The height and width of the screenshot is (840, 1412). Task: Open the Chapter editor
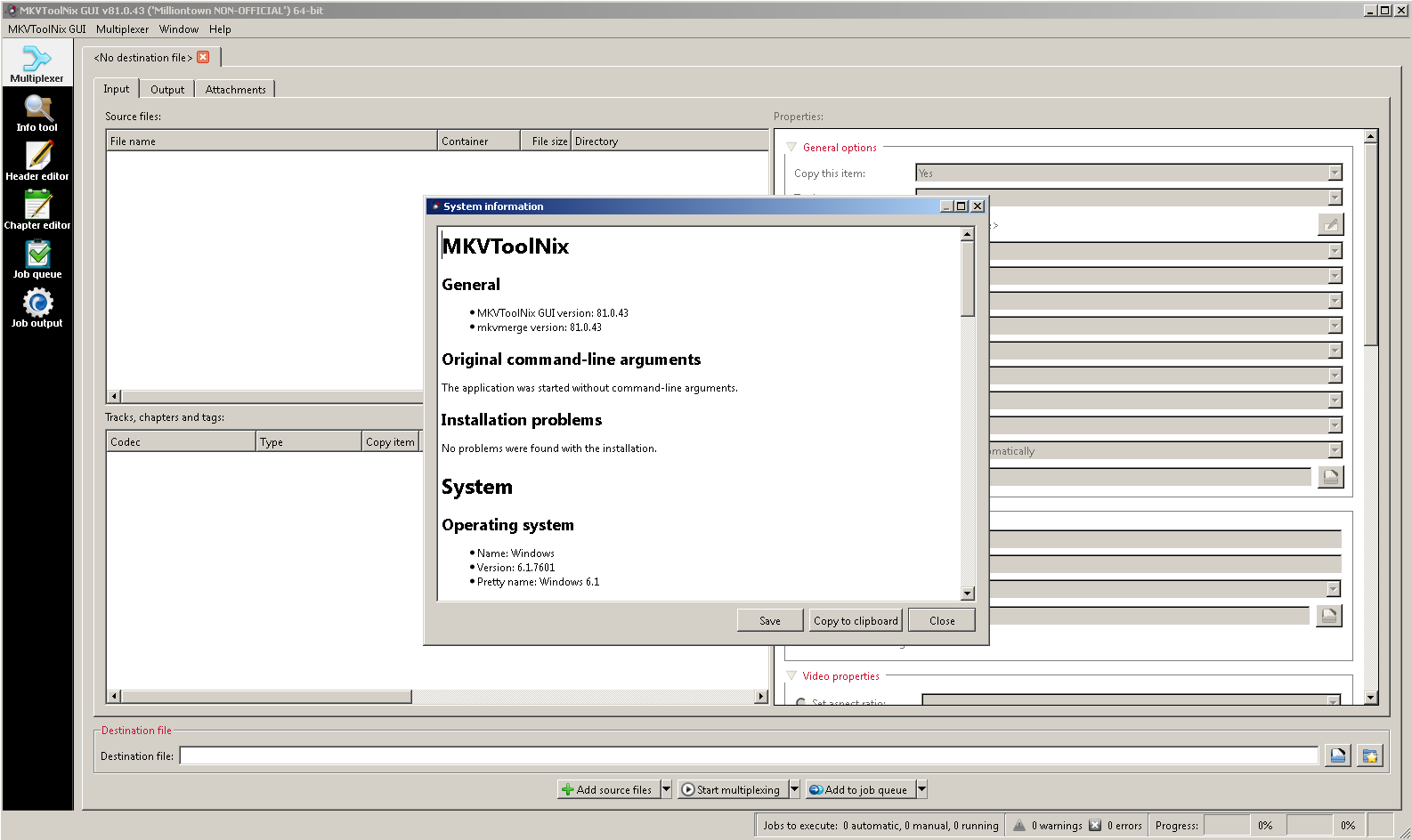37,211
